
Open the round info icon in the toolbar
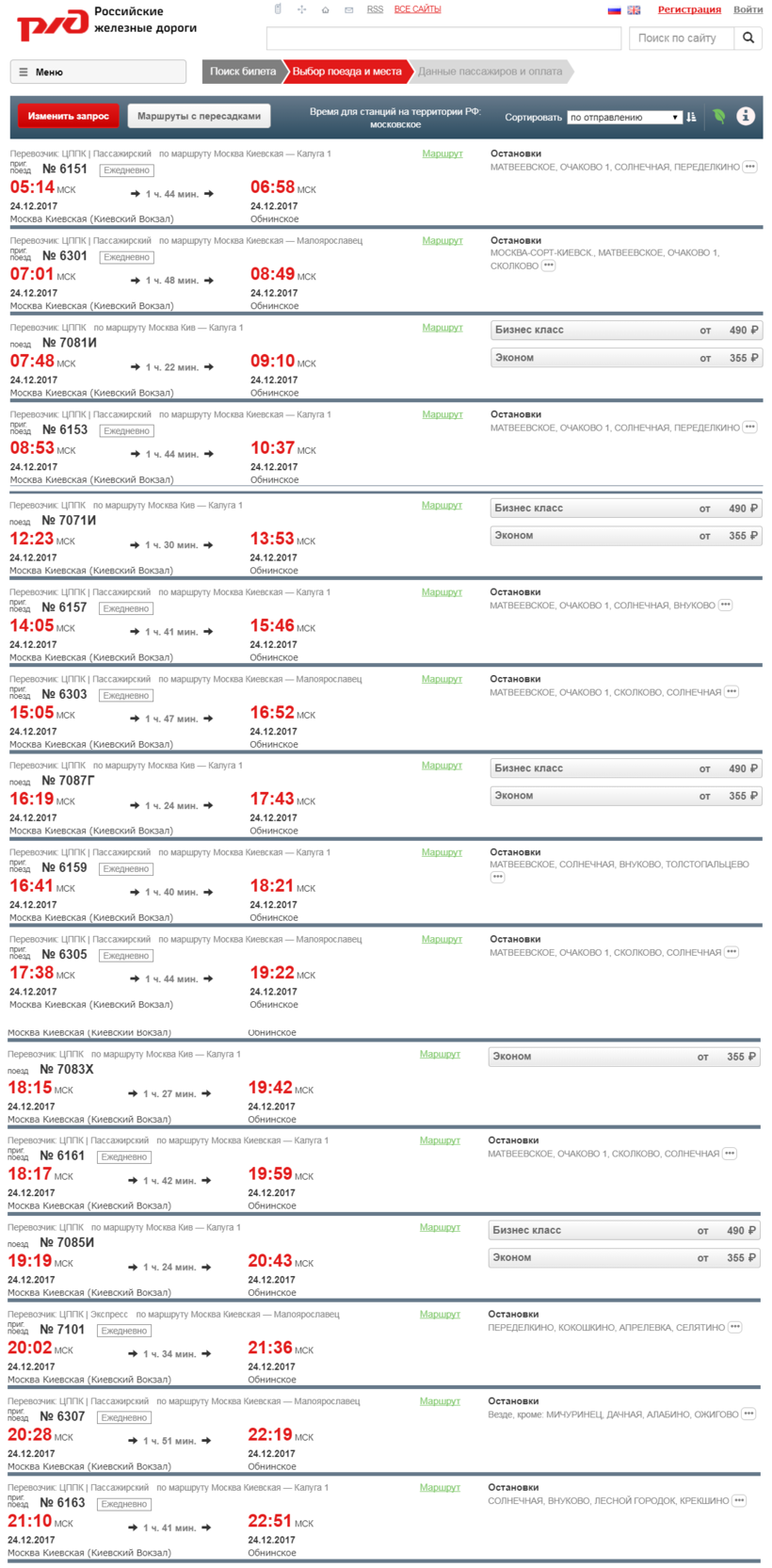tap(746, 116)
